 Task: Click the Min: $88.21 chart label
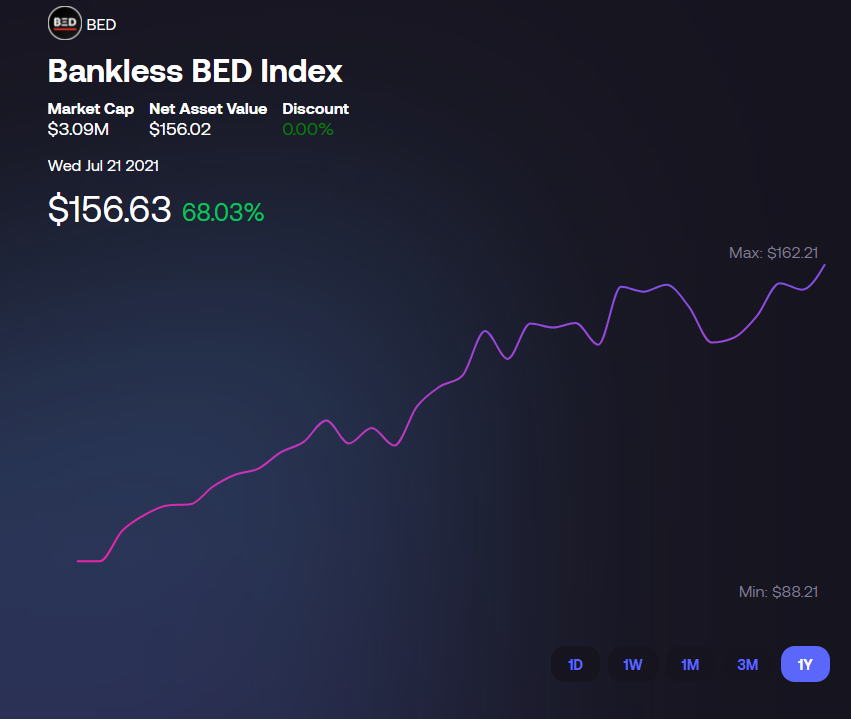coord(778,591)
